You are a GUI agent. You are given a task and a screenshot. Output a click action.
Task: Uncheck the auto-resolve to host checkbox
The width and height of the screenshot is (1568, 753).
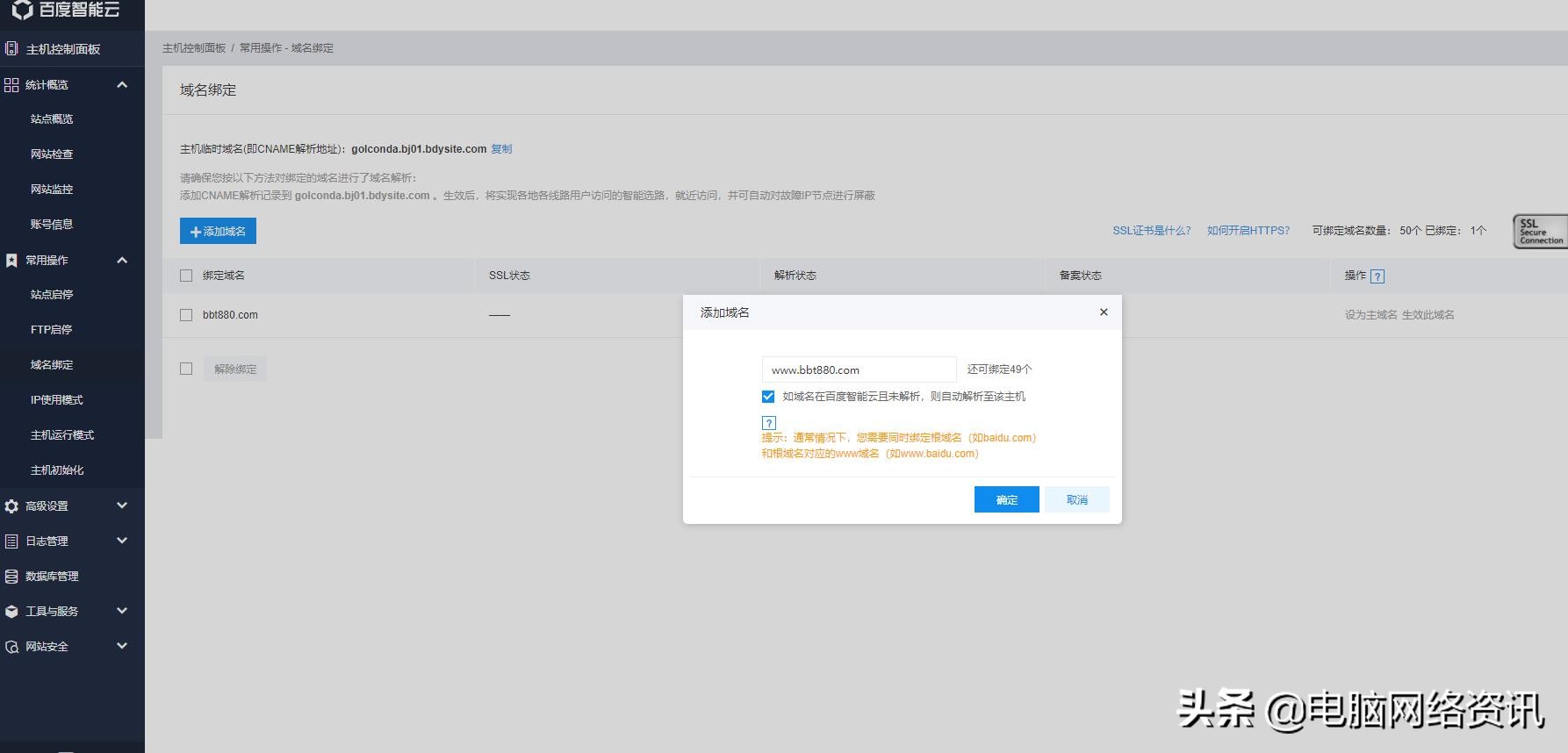(768, 397)
